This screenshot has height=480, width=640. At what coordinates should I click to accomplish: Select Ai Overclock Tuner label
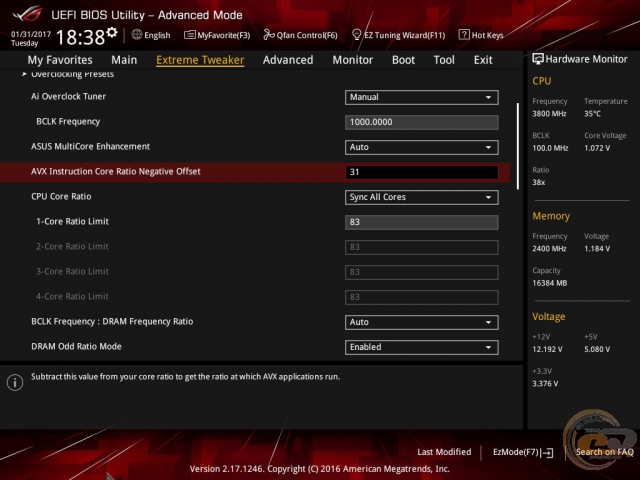point(69,96)
